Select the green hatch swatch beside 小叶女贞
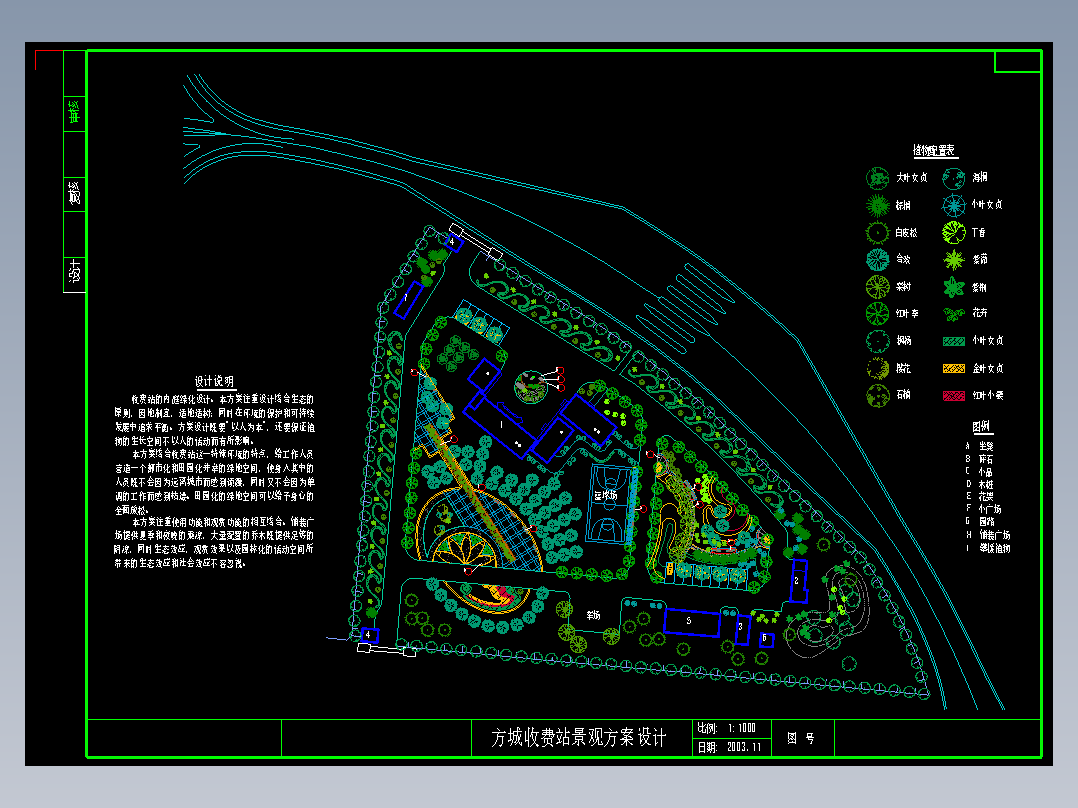This screenshot has height=808, width=1078. coord(954,341)
